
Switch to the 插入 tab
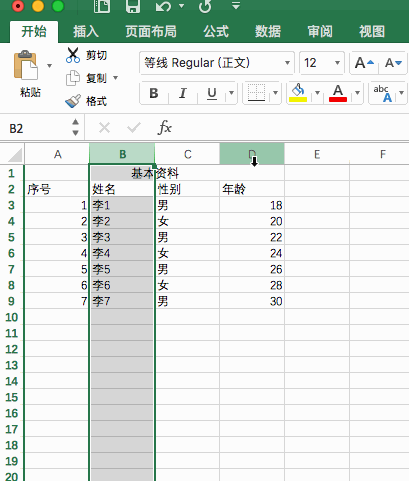coord(86,32)
